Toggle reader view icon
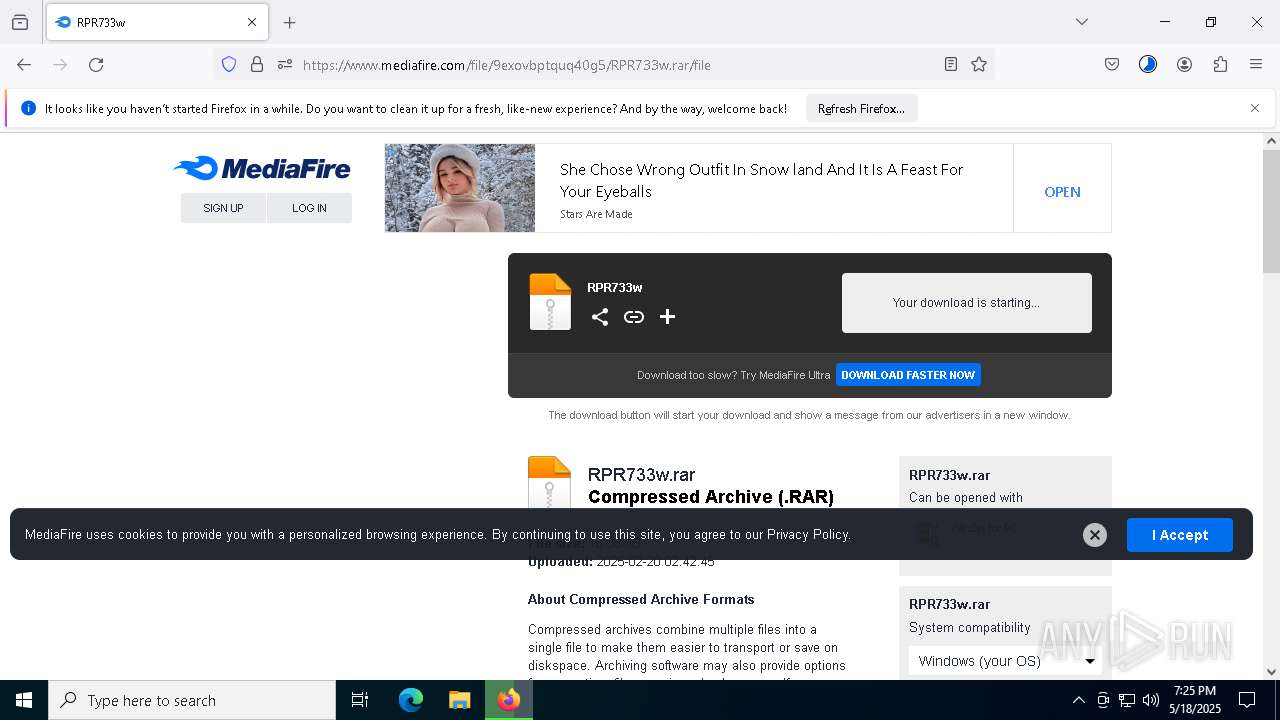This screenshot has height=720, width=1280. click(x=951, y=64)
